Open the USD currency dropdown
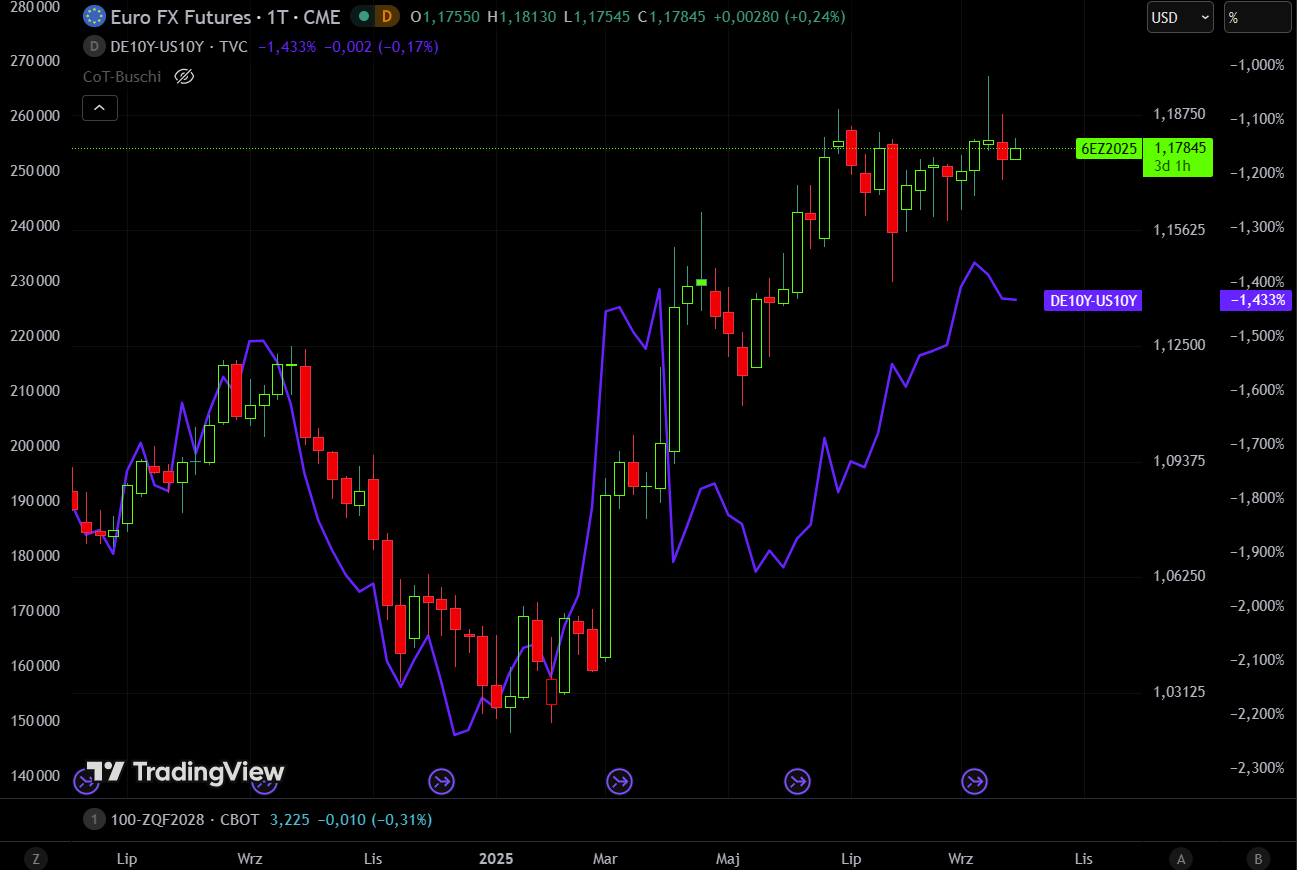 coord(1180,17)
